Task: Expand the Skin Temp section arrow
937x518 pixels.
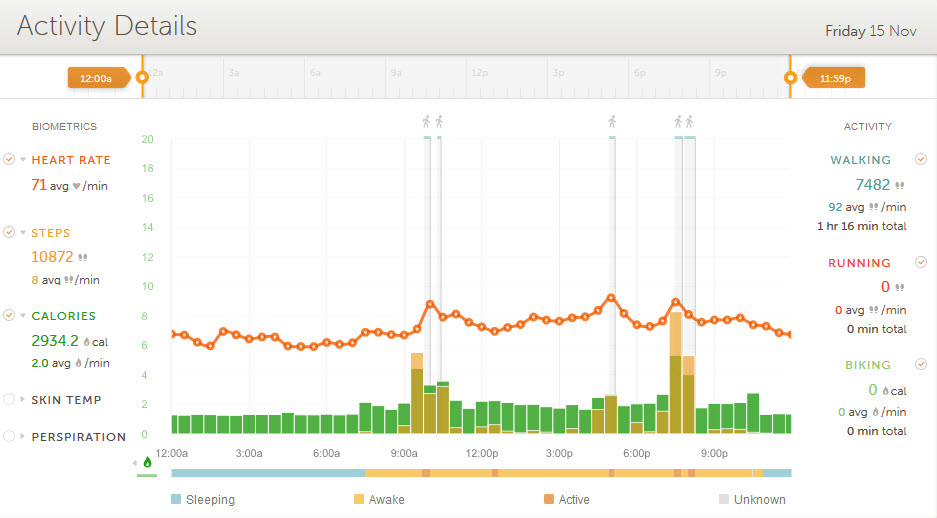Action: tap(22, 400)
